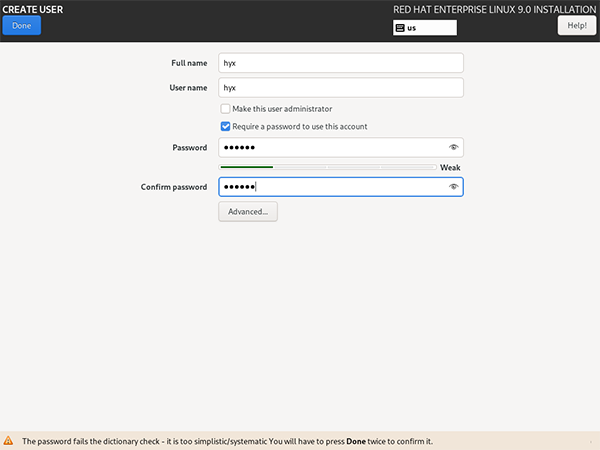Click the keyboard icon next to us
Viewport: 600px width, 450px height.
(400, 28)
